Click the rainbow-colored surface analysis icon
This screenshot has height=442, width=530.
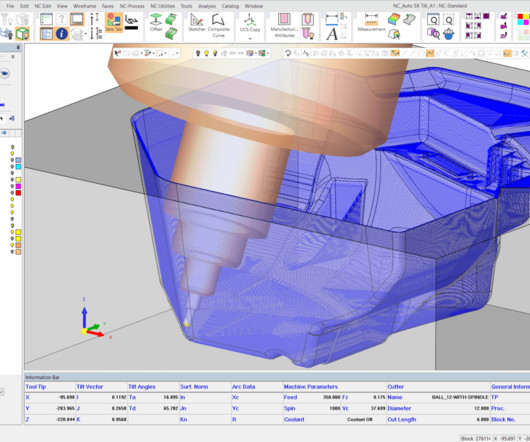pos(394,19)
